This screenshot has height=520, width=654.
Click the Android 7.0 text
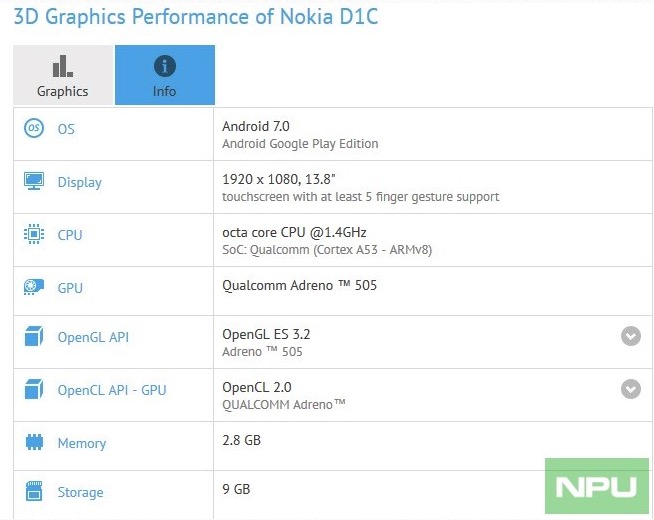[256, 126]
